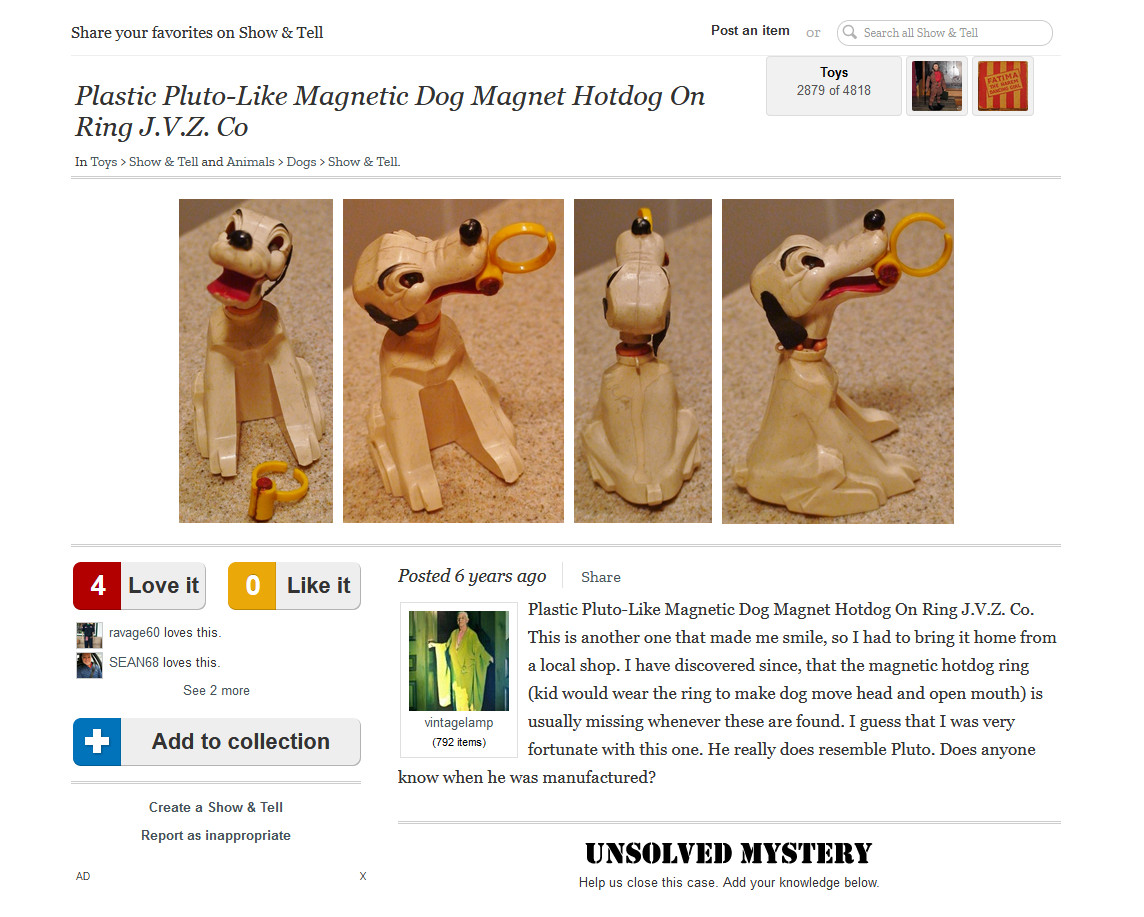Click the blue plus icon for collection
The image size is (1144, 917).
click(97, 742)
